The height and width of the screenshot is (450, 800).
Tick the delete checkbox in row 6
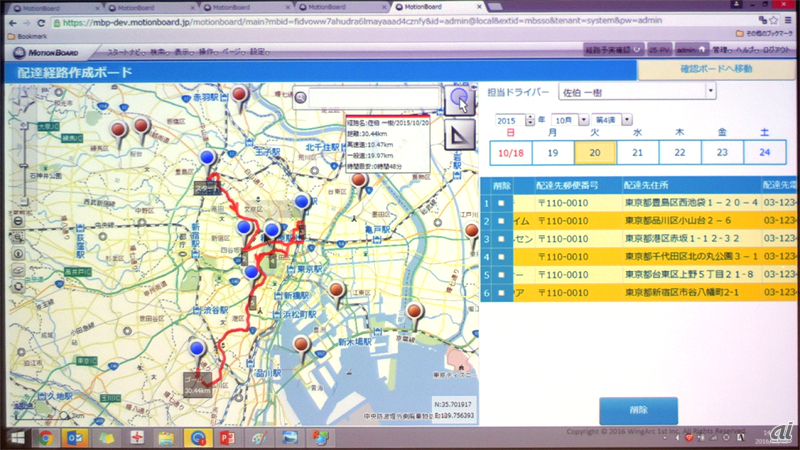click(x=501, y=293)
